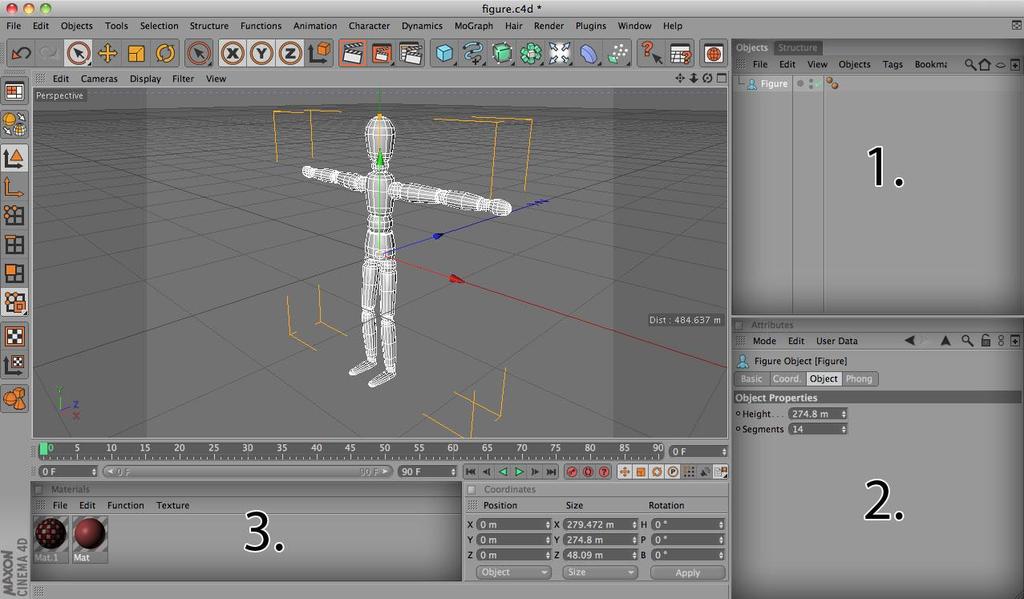The width and height of the screenshot is (1024, 599).
Task: Click the green array modeling icon
Action: (531, 53)
